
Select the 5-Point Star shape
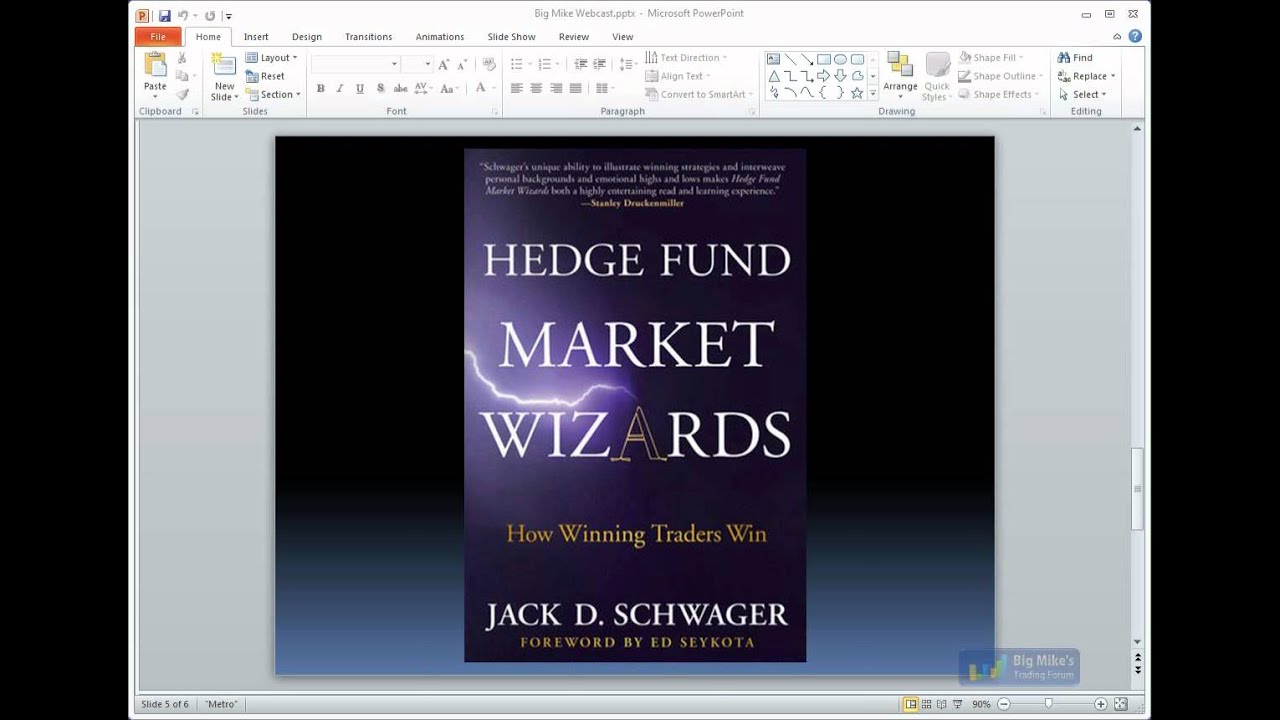pos(857,93)
